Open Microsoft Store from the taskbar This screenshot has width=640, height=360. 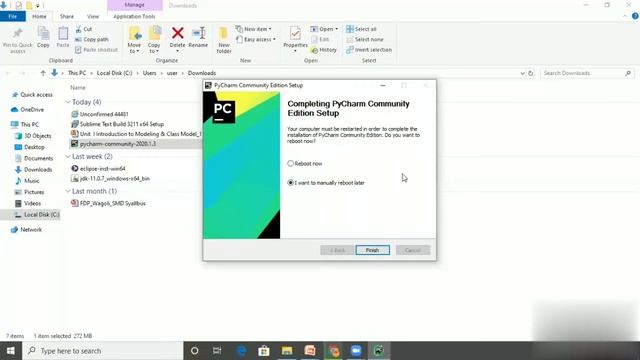264,351
